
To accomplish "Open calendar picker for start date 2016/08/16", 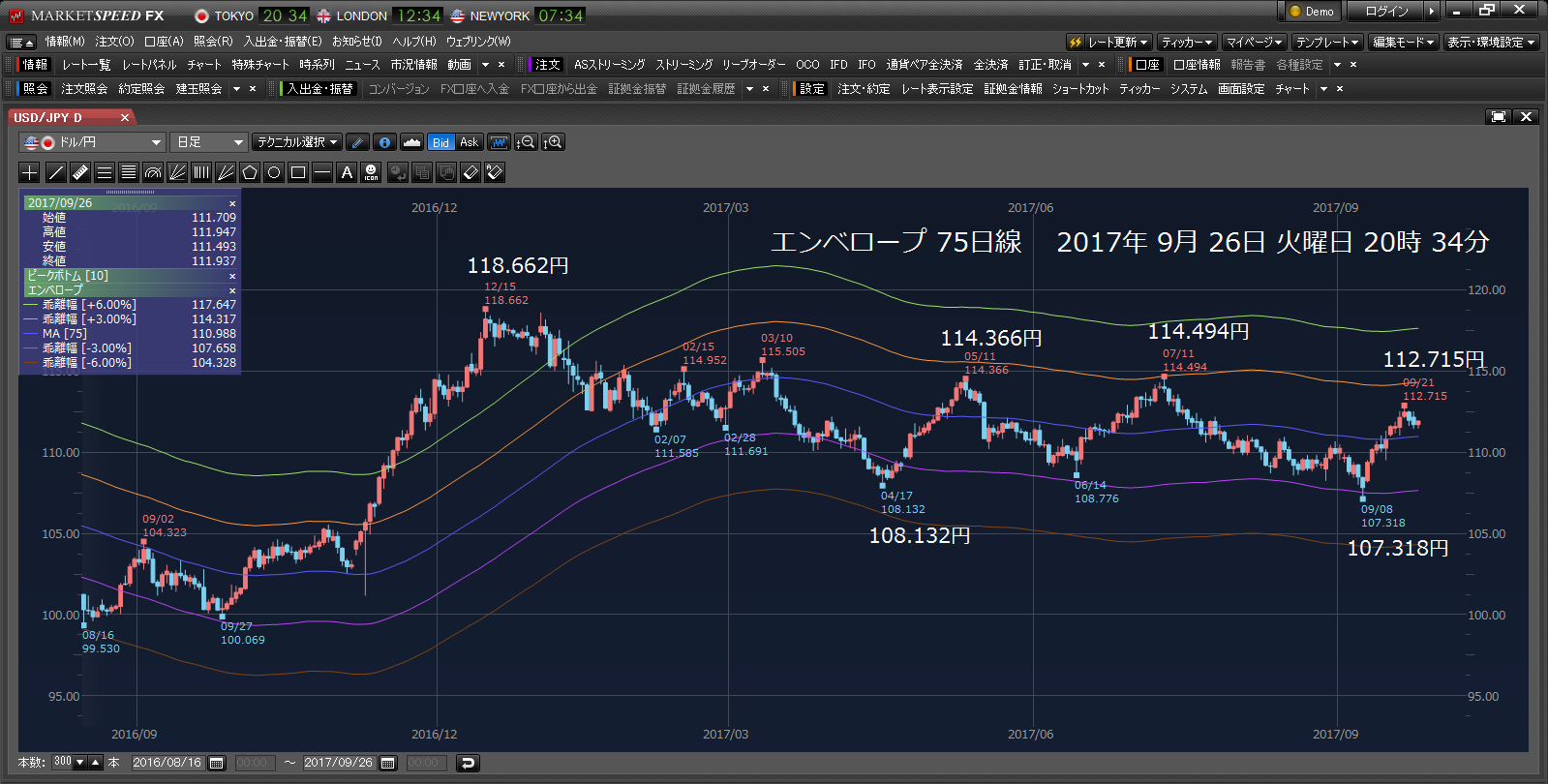I will (217, 763).
